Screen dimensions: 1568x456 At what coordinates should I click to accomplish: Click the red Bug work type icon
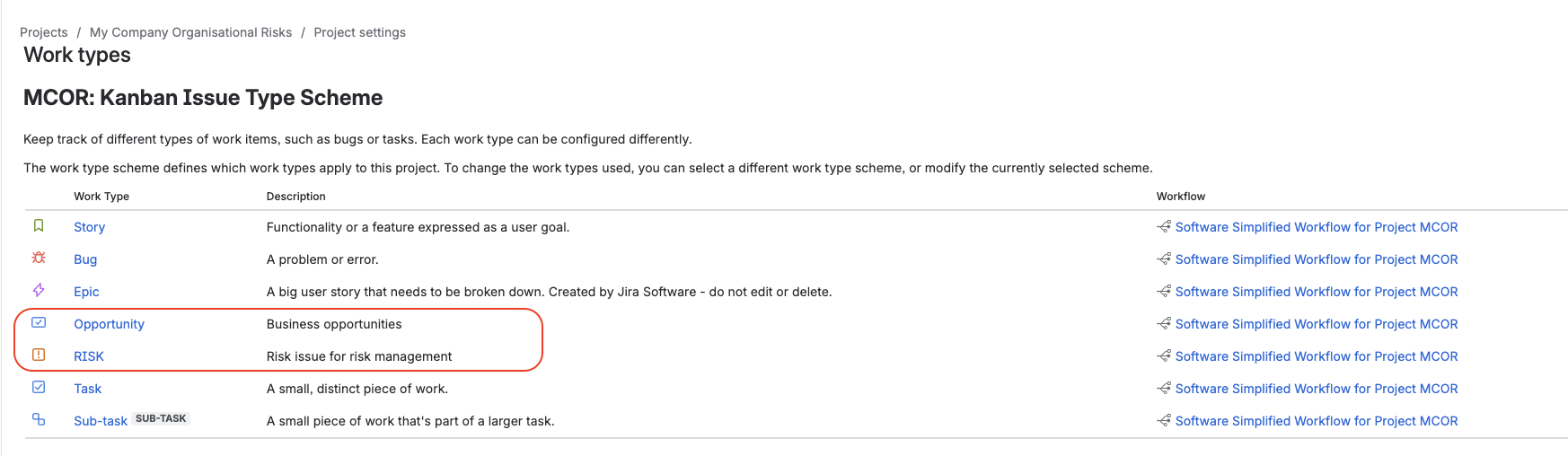pos(39,258)
